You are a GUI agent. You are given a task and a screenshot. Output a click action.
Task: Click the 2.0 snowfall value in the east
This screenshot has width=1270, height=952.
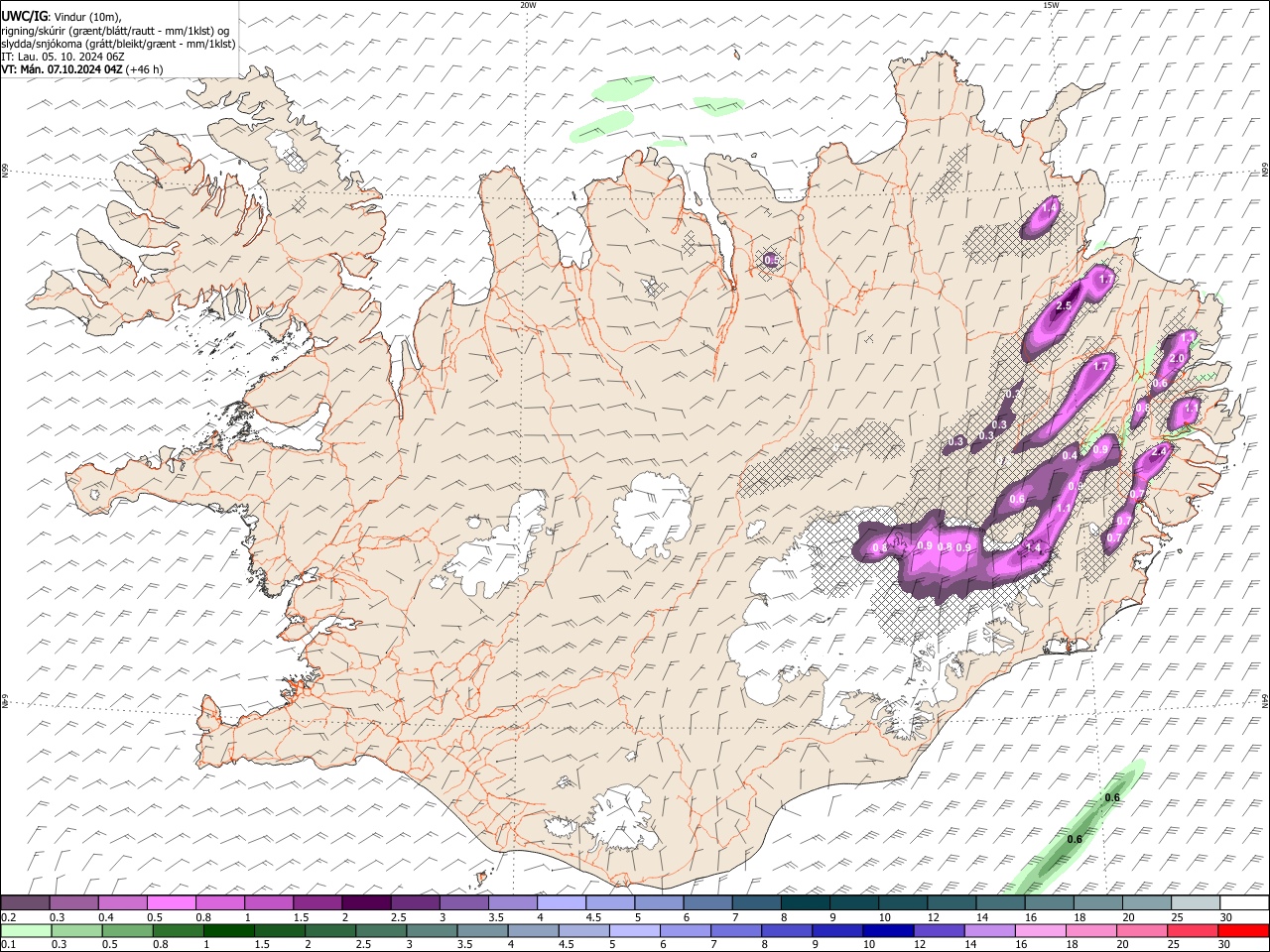coord(1178,359)
